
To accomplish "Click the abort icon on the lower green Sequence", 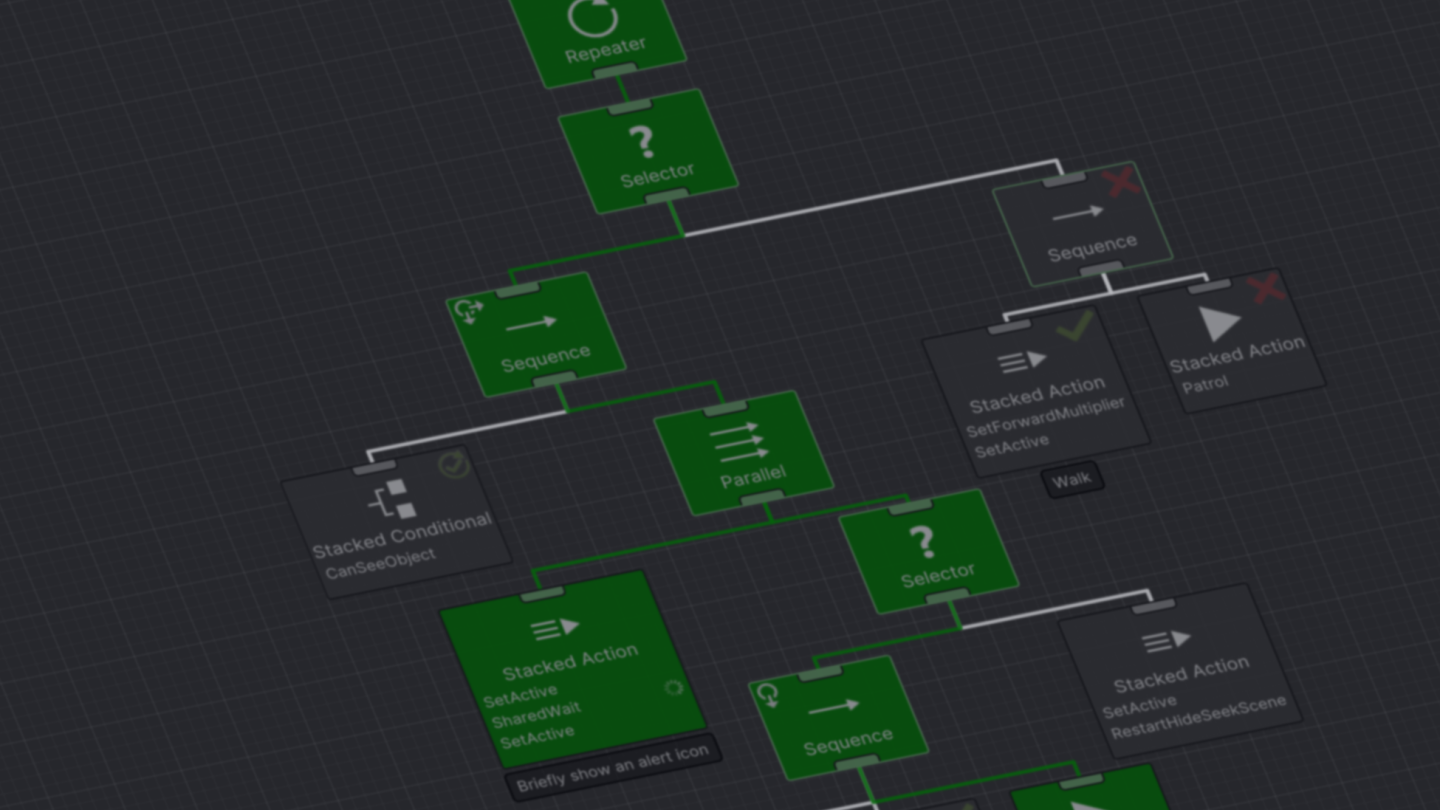I will pyautogui.click(x=768, y=694).
